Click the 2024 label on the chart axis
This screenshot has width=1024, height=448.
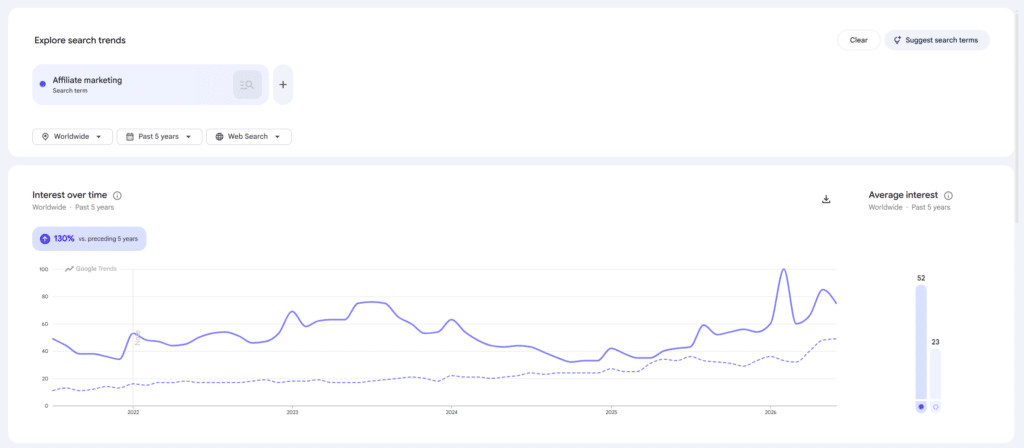pyautogui.click(x=452, y=413)
